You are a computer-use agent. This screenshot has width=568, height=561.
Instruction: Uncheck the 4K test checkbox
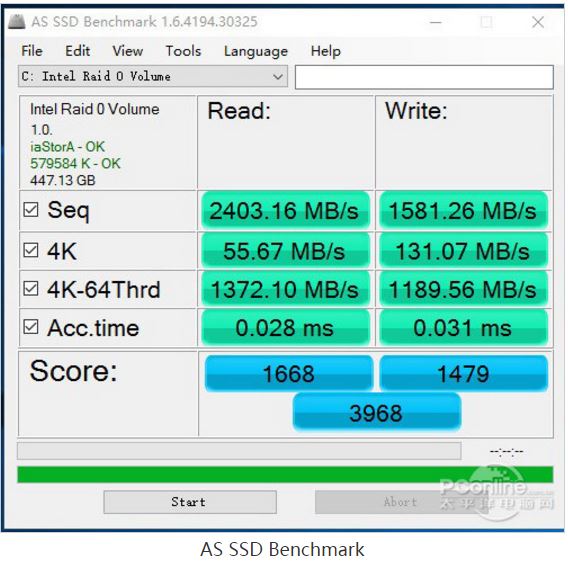point(31,250)
